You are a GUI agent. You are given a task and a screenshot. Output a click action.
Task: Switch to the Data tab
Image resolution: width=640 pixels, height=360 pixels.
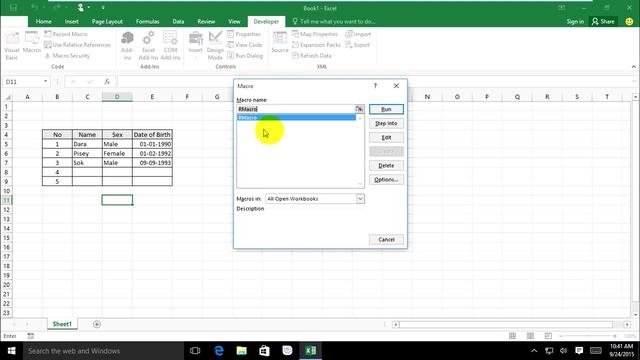[178, 22]
